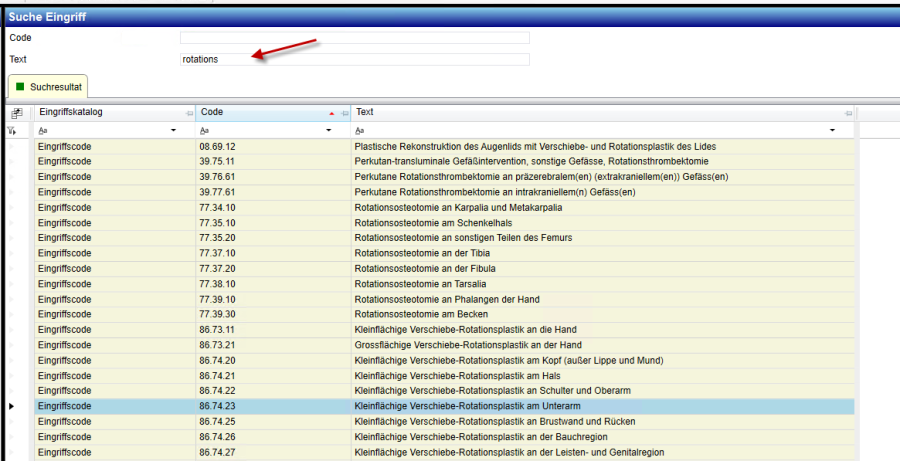
Task: Click the green square icon on Suchresultat tab
Action: (20, 87)
